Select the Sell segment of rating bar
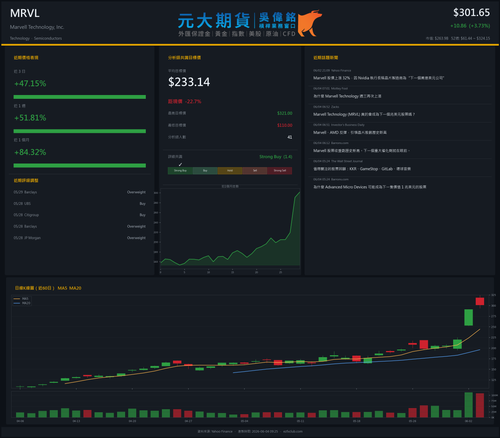Viewport: 500px width, 438px height. 255,171
